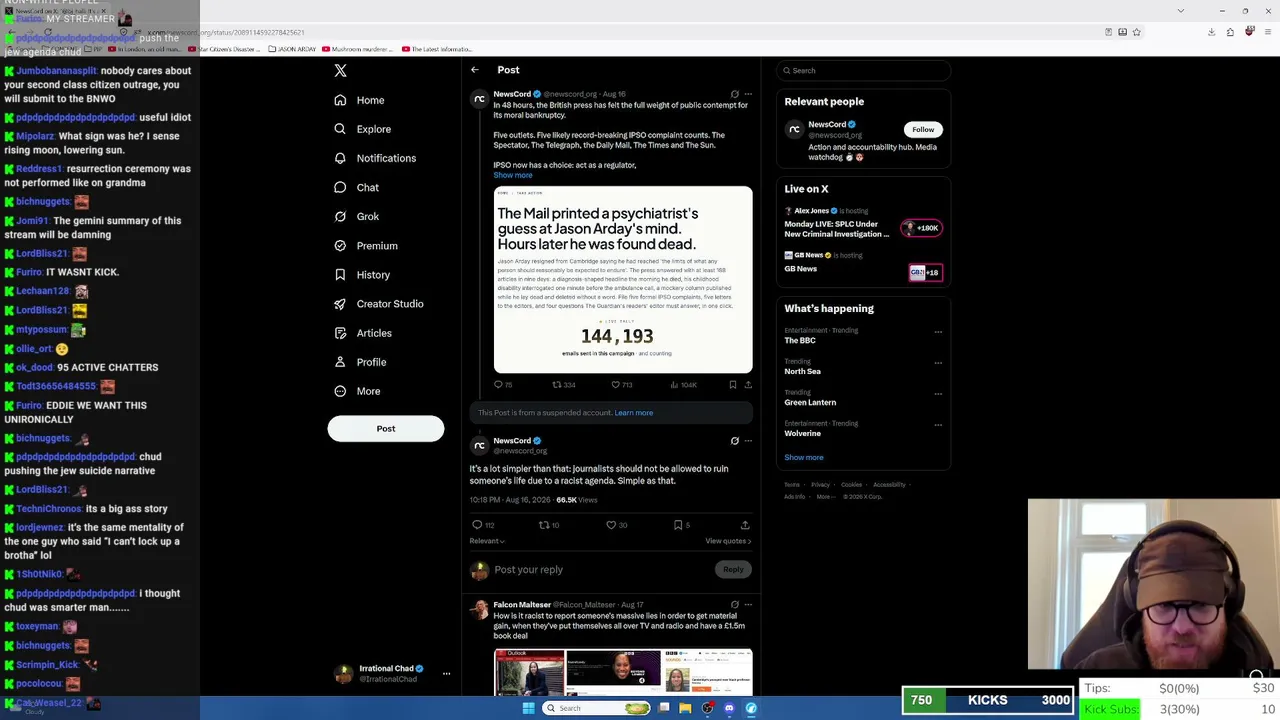Click the Reply button
The height and width of the screenshot is (720, 1280).
[733, 569]
